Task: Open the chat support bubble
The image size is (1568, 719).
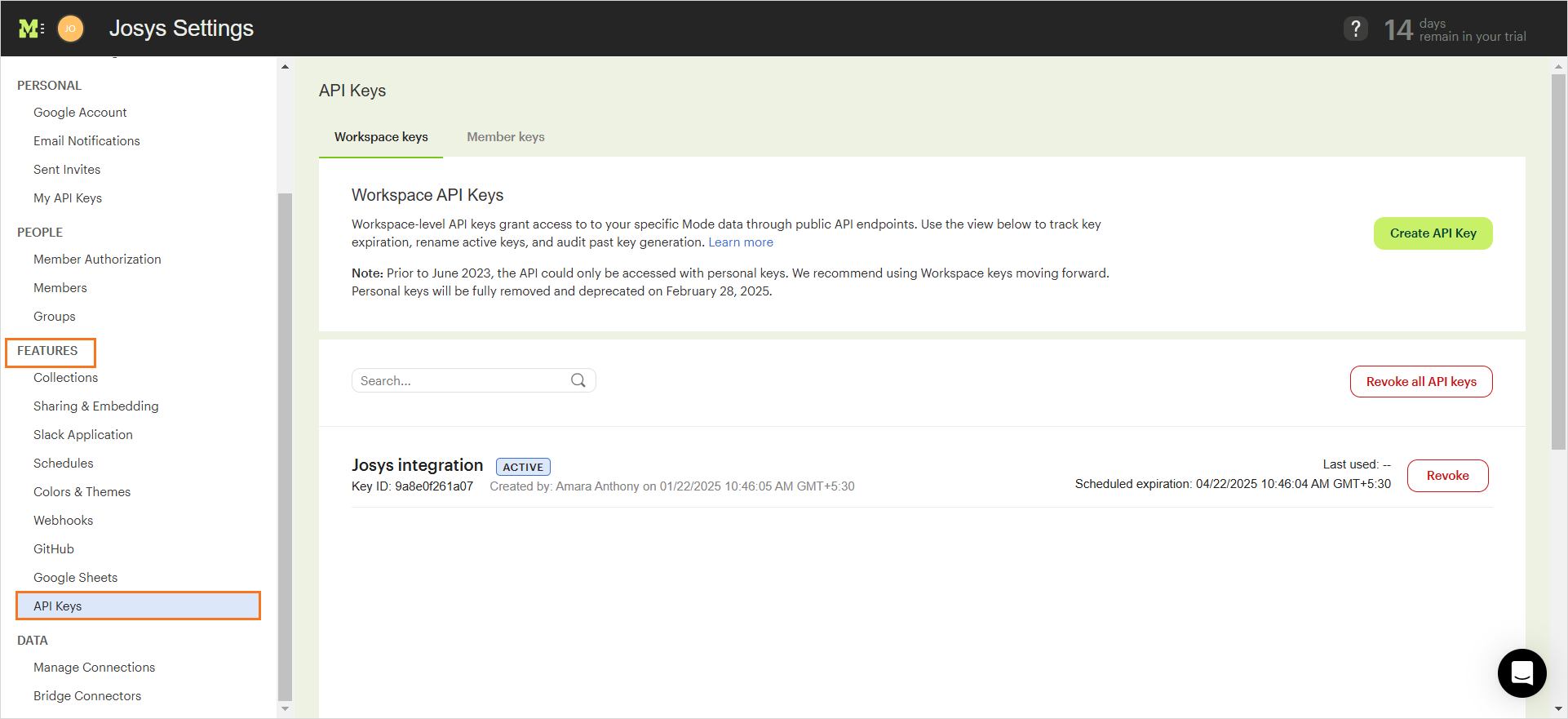Action: point(1521,673)
